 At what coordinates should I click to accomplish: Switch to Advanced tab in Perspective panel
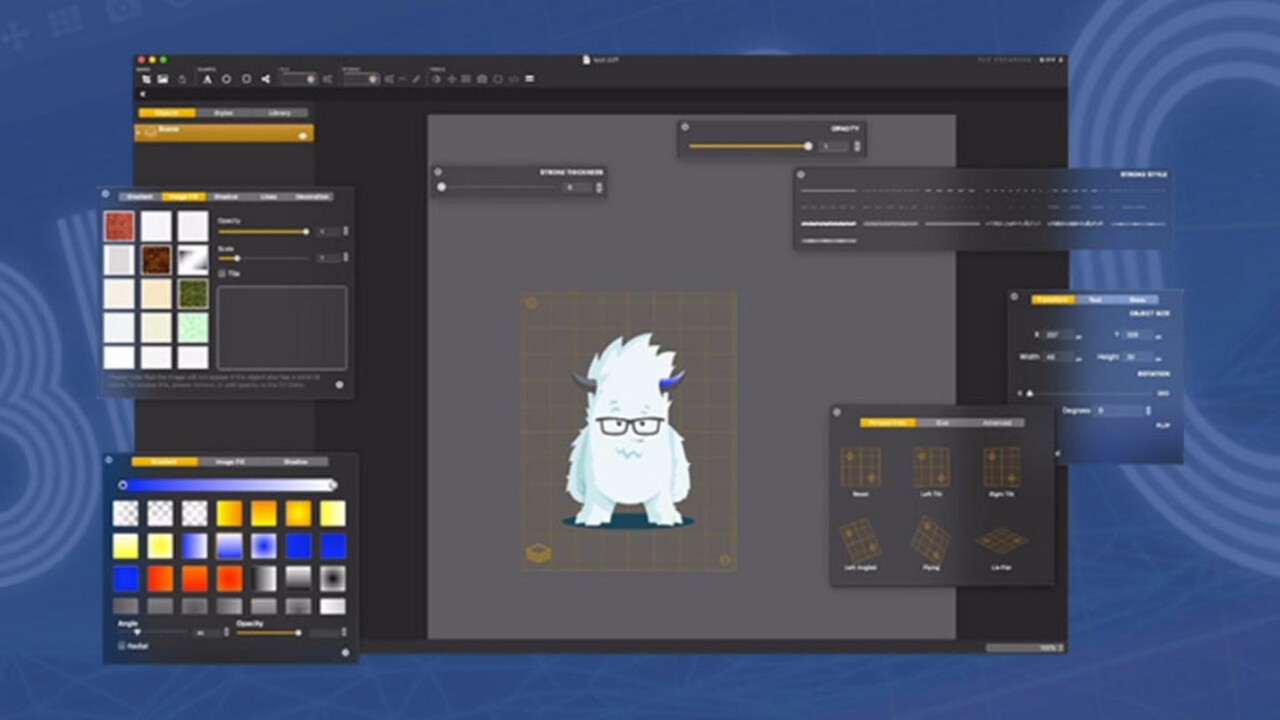(x=997, y=422)
